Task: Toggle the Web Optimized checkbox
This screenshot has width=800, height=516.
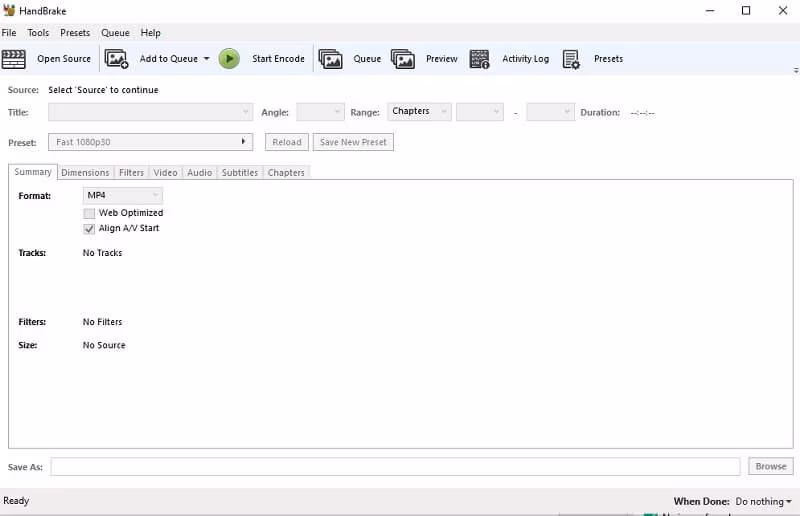Action: (89, 213)
